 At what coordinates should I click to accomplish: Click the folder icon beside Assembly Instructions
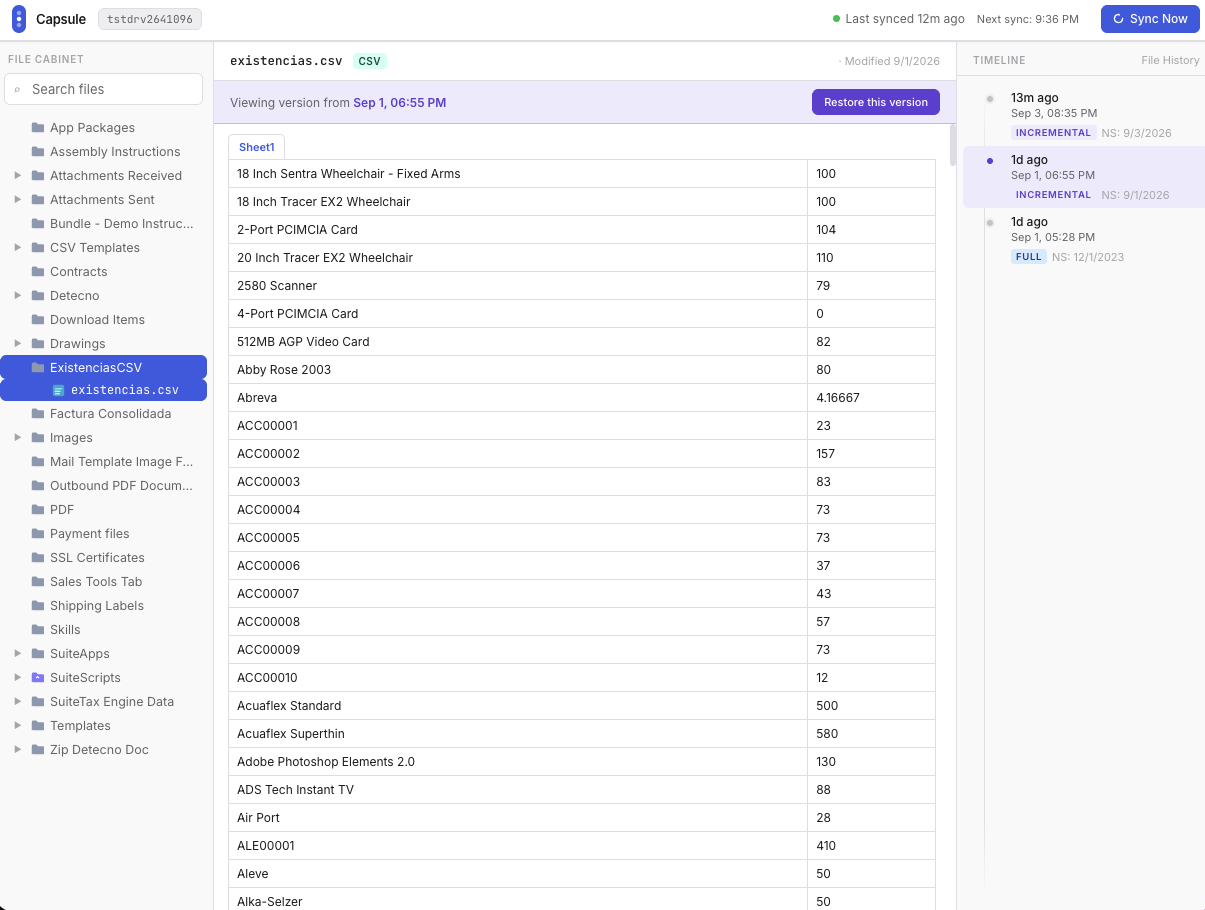pyautogui.click(x=38, y=152)
